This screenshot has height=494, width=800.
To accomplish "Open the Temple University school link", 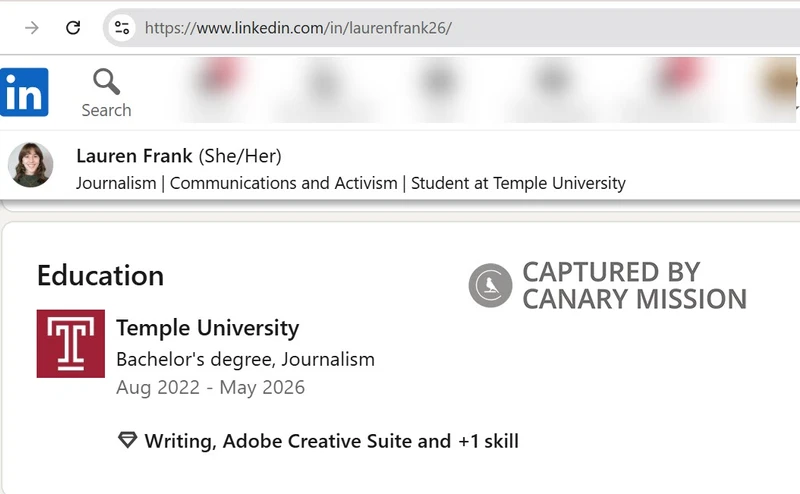I will pyautogui.click(x=207, y=328).
